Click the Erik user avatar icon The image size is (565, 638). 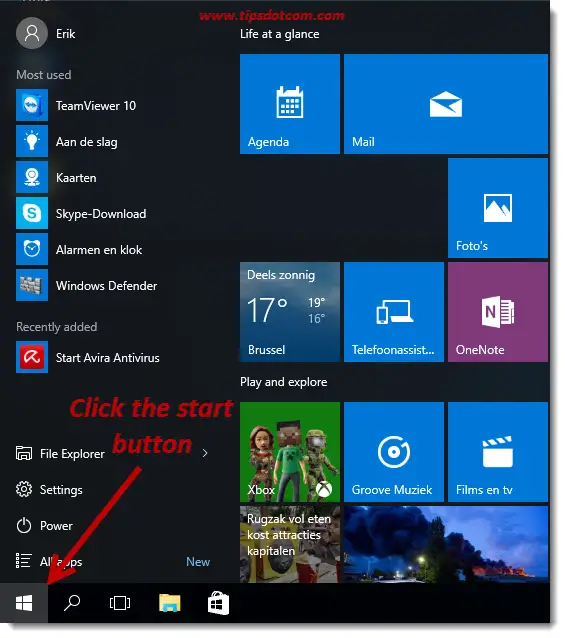(32, 33)
